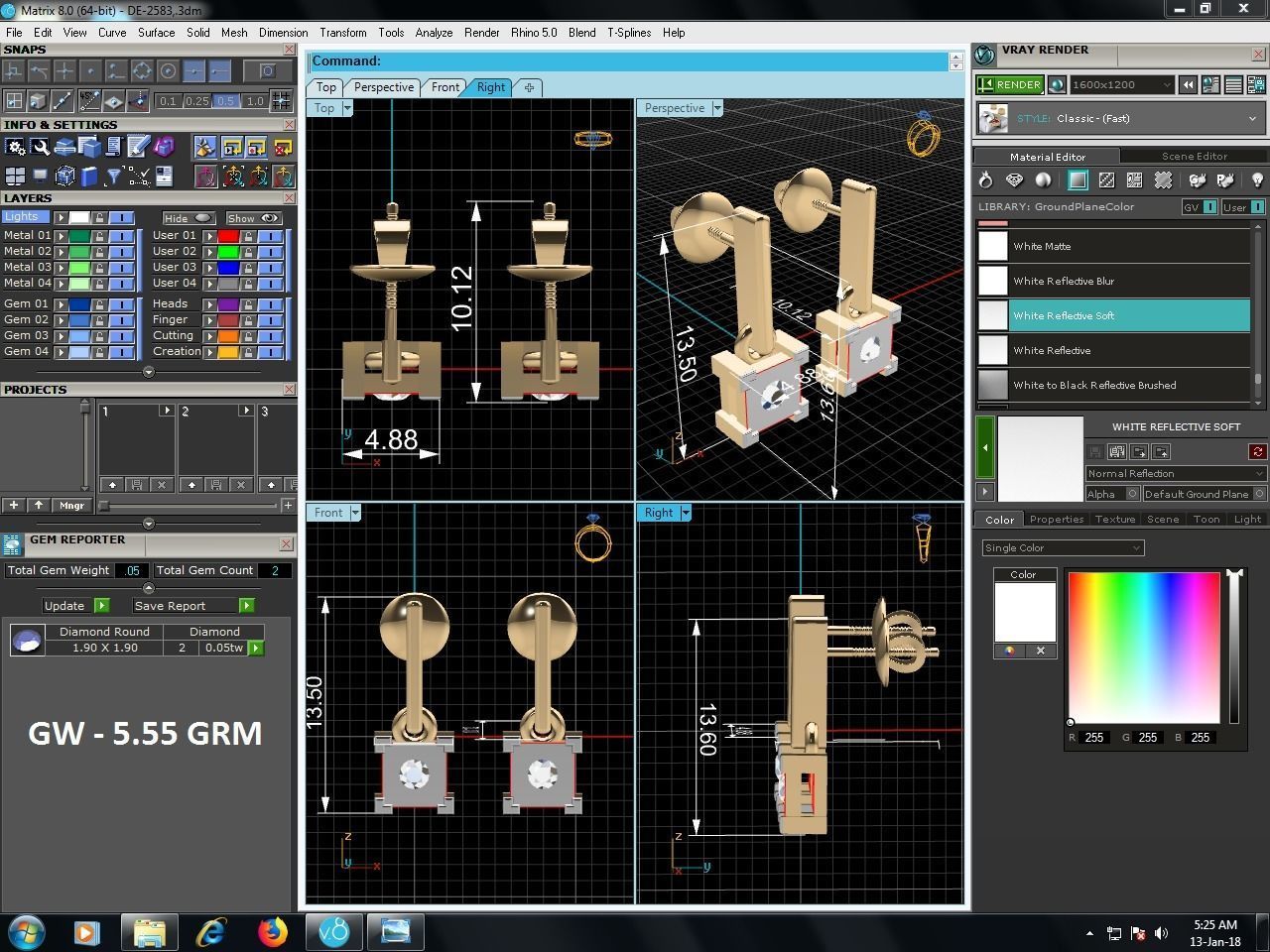This screenshot has height=952, width=1270.
Task: Click the four-viewport layout icon
Action: (15, 177)
